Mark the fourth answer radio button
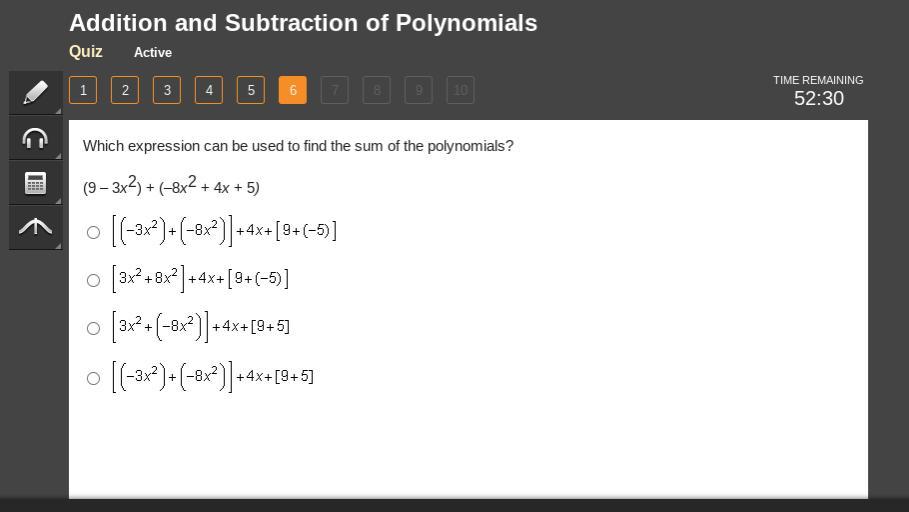Viewport: 909px width, 512px height. [94, 378]
